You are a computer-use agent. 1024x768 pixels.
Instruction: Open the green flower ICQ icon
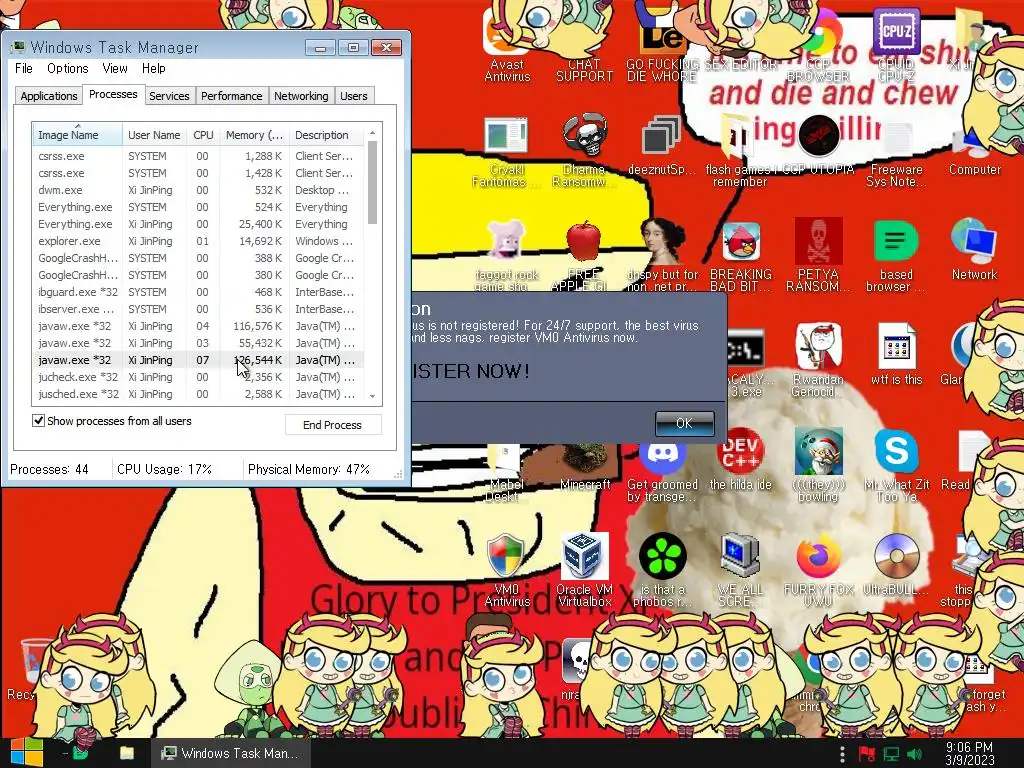click(x=662, y=569)
